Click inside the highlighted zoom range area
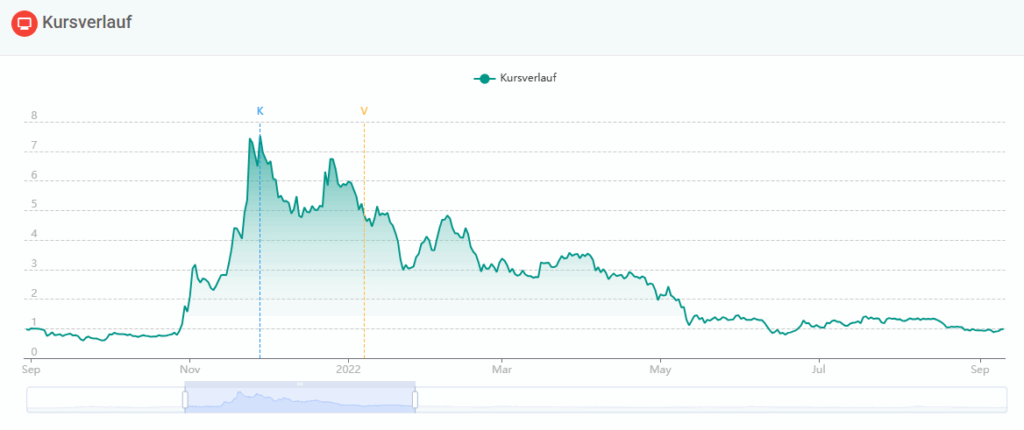This screenshot has width=1024, height=430. click(300, 400)
